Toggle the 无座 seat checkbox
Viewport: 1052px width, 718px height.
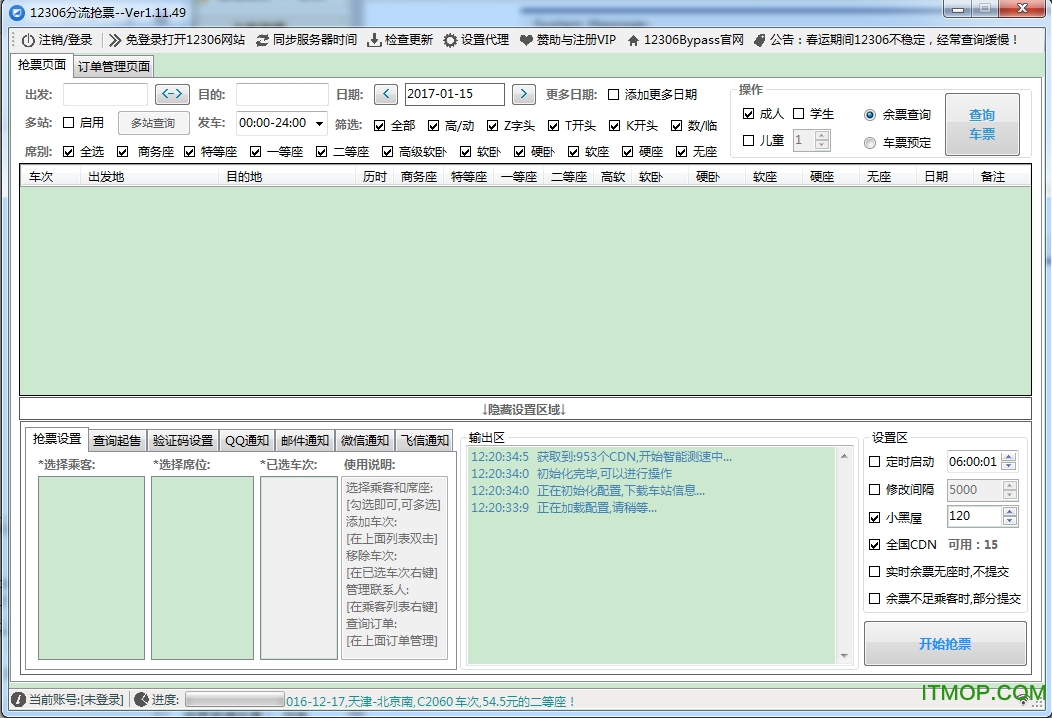pos(682,152)
